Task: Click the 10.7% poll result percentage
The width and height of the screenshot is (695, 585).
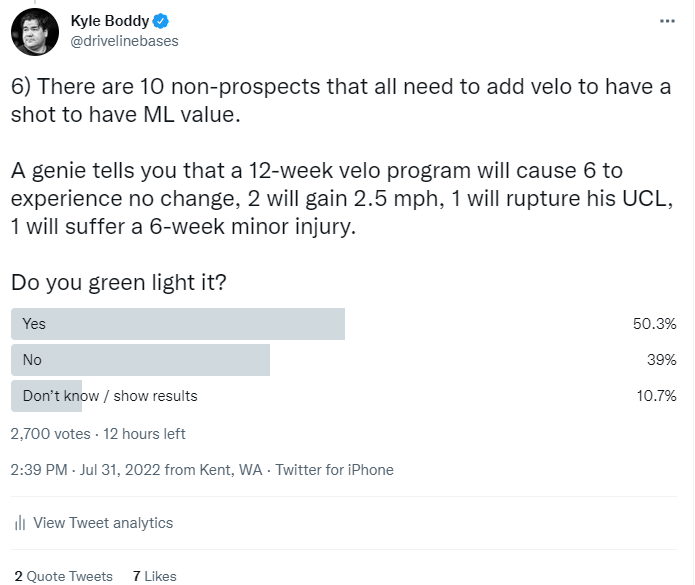Action: (656, 396)
